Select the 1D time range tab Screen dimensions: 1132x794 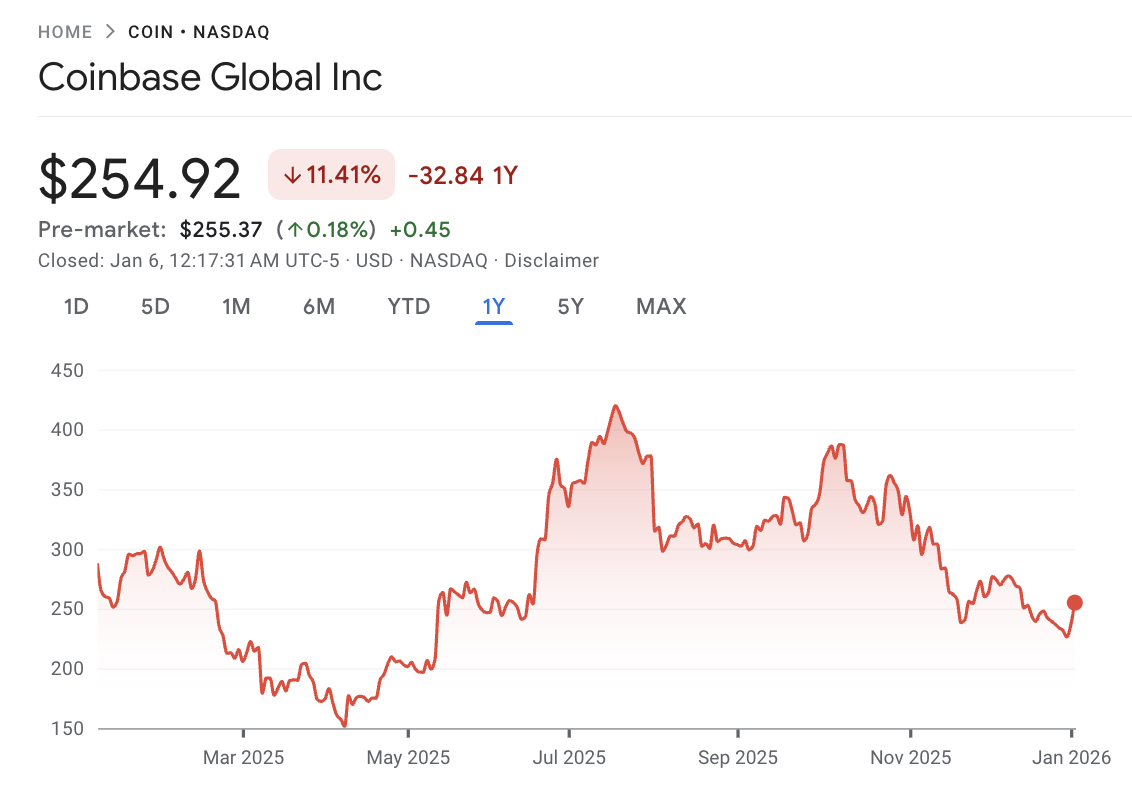click(x=76, y=307)
